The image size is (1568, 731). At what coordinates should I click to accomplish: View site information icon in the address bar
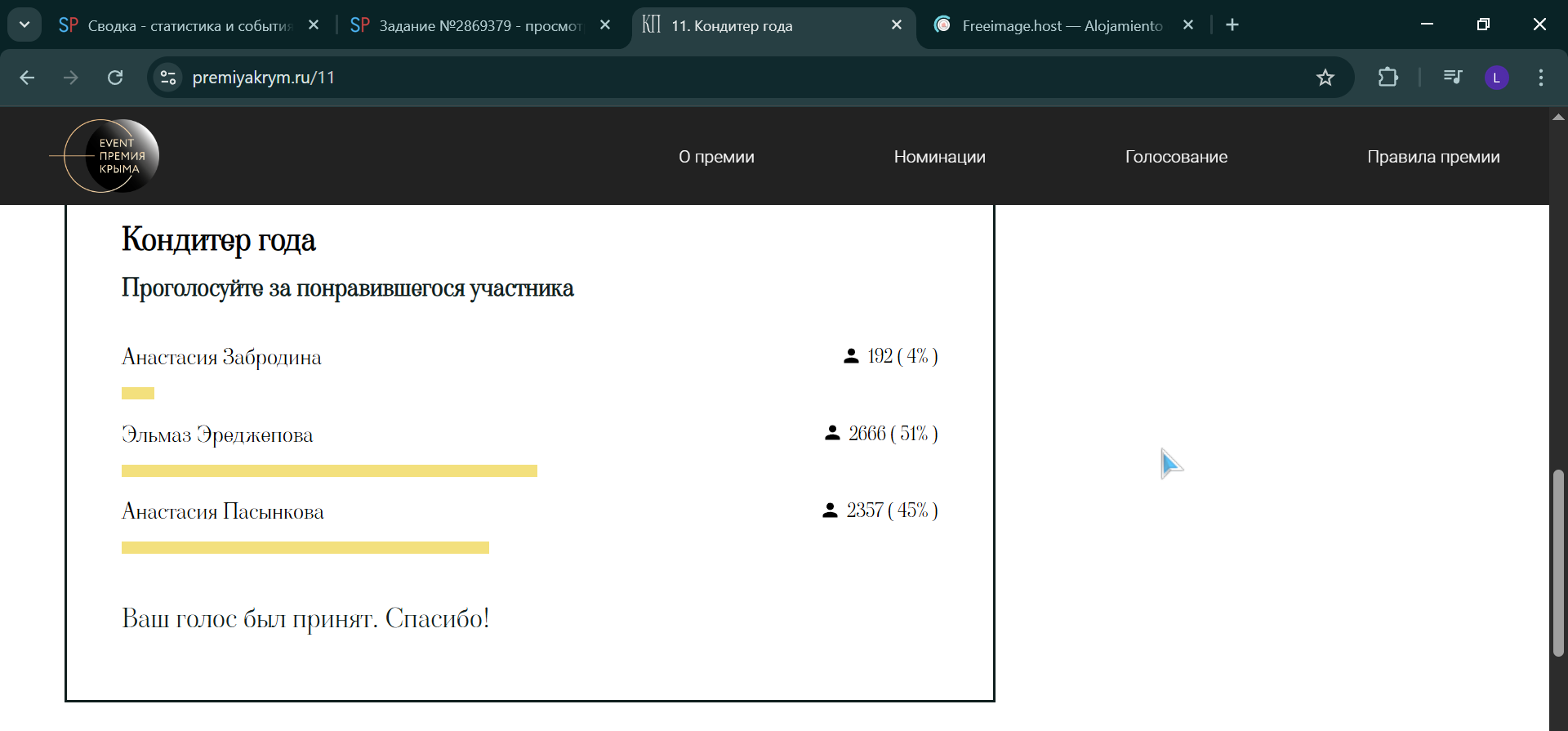coord(168,78)
